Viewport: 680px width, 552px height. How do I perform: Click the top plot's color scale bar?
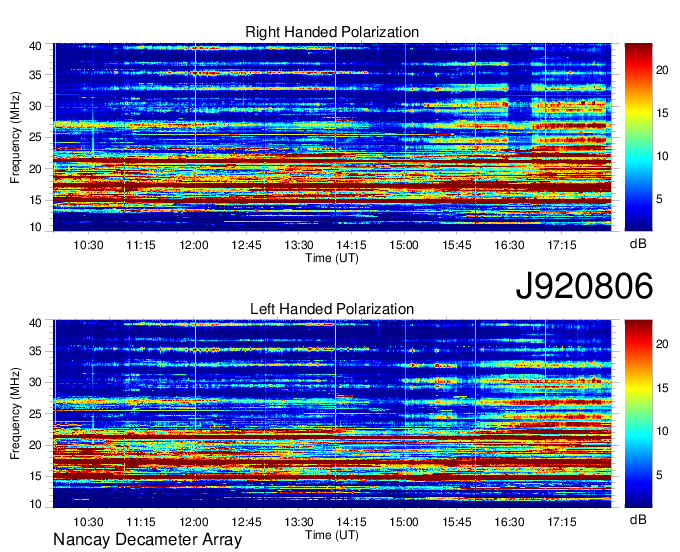pos(638,137)
